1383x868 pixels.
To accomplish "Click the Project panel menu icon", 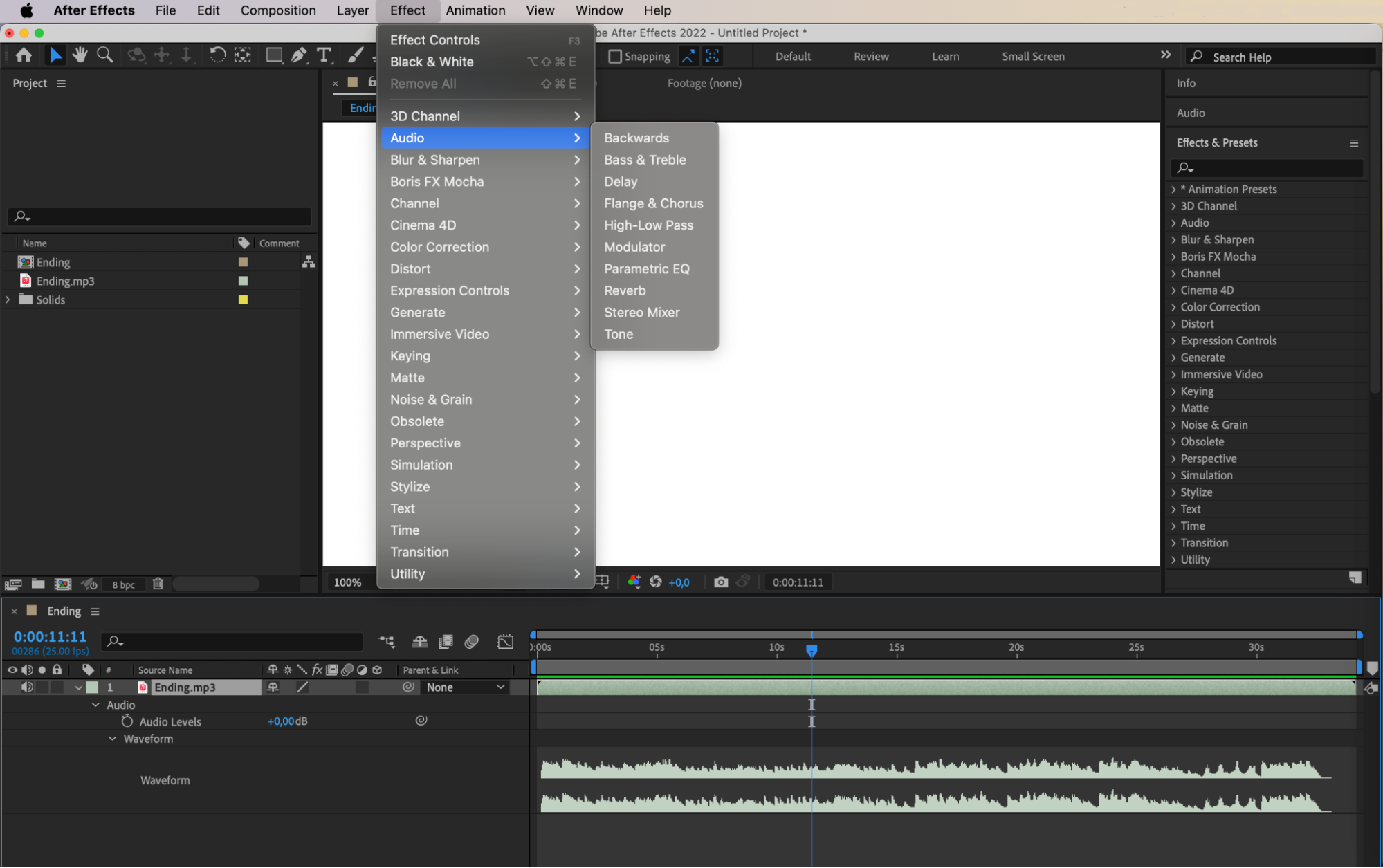I will click(x=61, y=84).
